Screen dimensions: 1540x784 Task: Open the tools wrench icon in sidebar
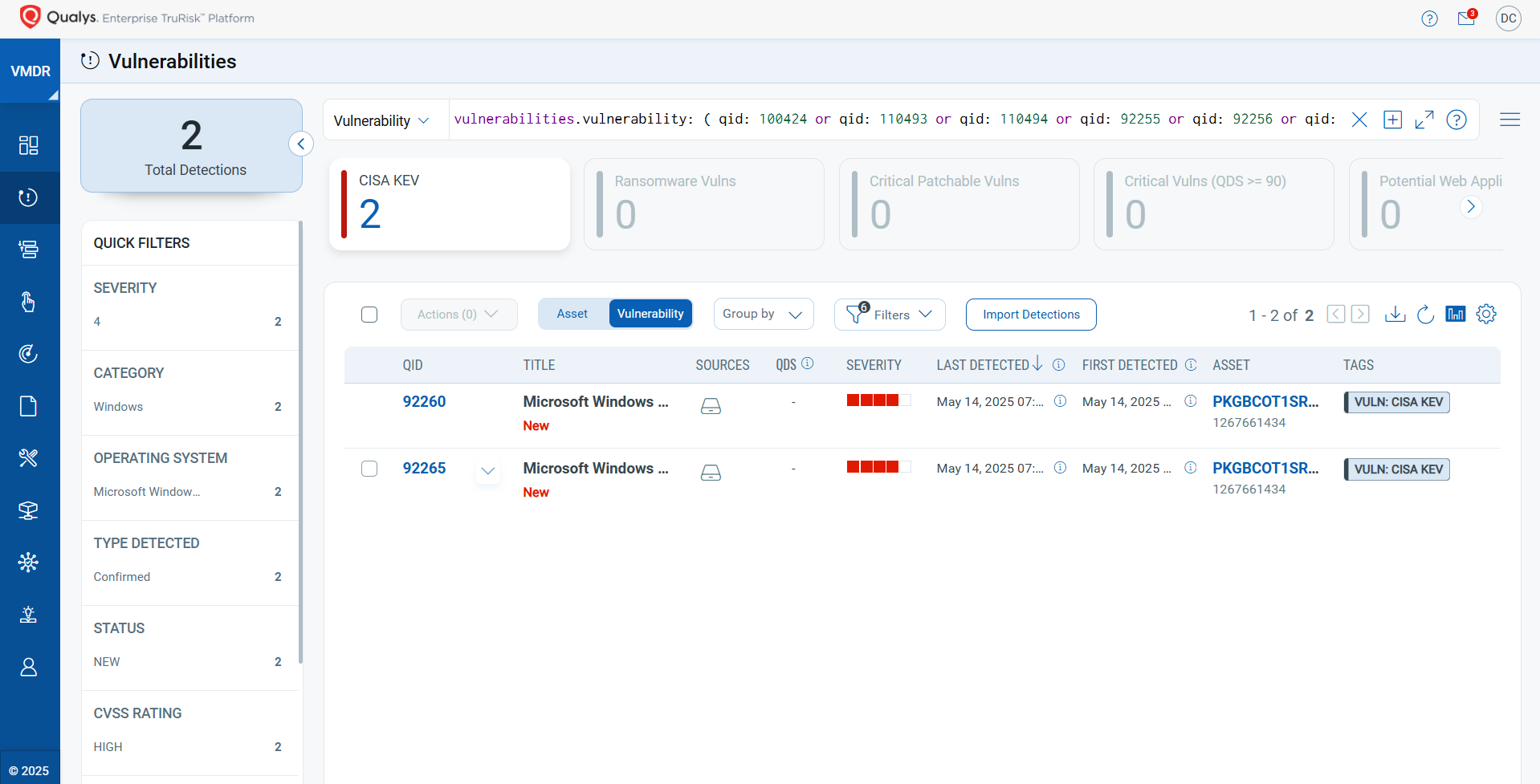[29, 458]
